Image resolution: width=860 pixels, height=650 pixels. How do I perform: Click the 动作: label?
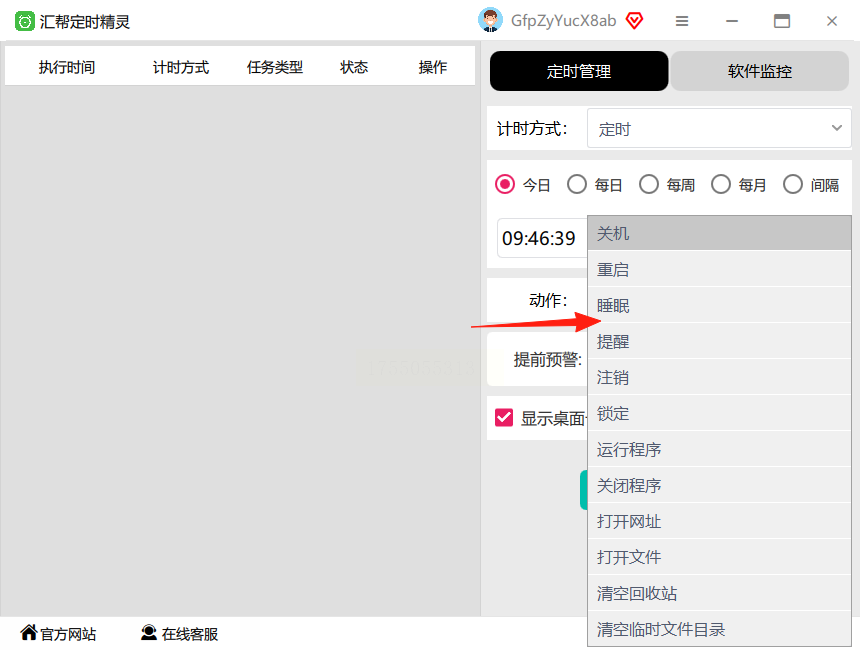point(548,300)
